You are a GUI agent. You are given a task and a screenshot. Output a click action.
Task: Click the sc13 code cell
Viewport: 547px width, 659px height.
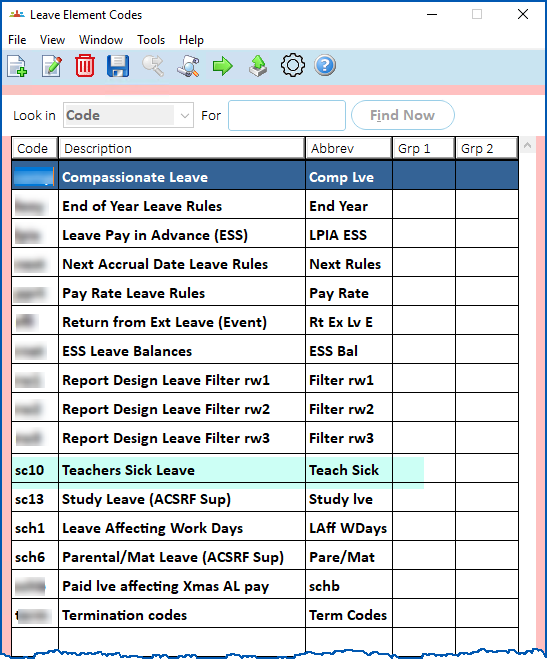click(35, 498)
